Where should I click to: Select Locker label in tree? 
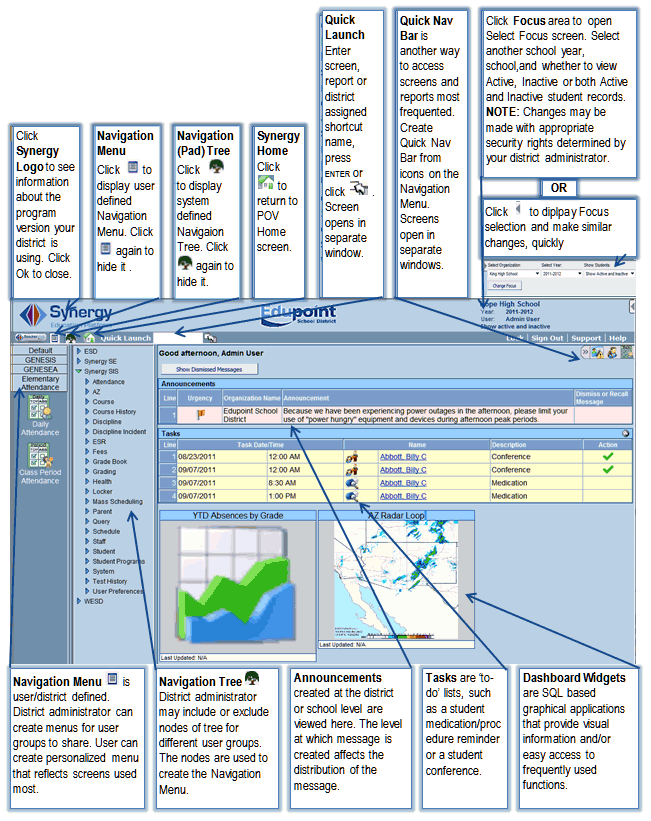click(103, 491)
